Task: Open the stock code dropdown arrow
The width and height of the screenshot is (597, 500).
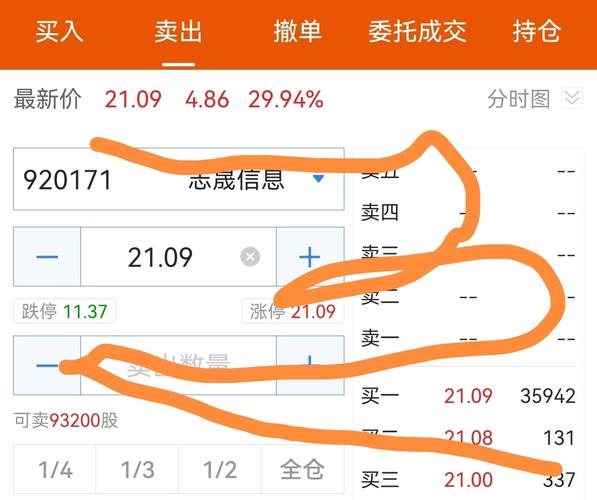Action: coord(318,178)
